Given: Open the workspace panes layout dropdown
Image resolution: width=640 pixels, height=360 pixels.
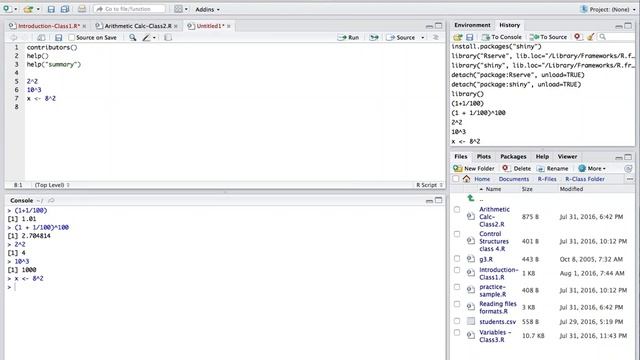Looking at the screenshot, I should (181, 9).
